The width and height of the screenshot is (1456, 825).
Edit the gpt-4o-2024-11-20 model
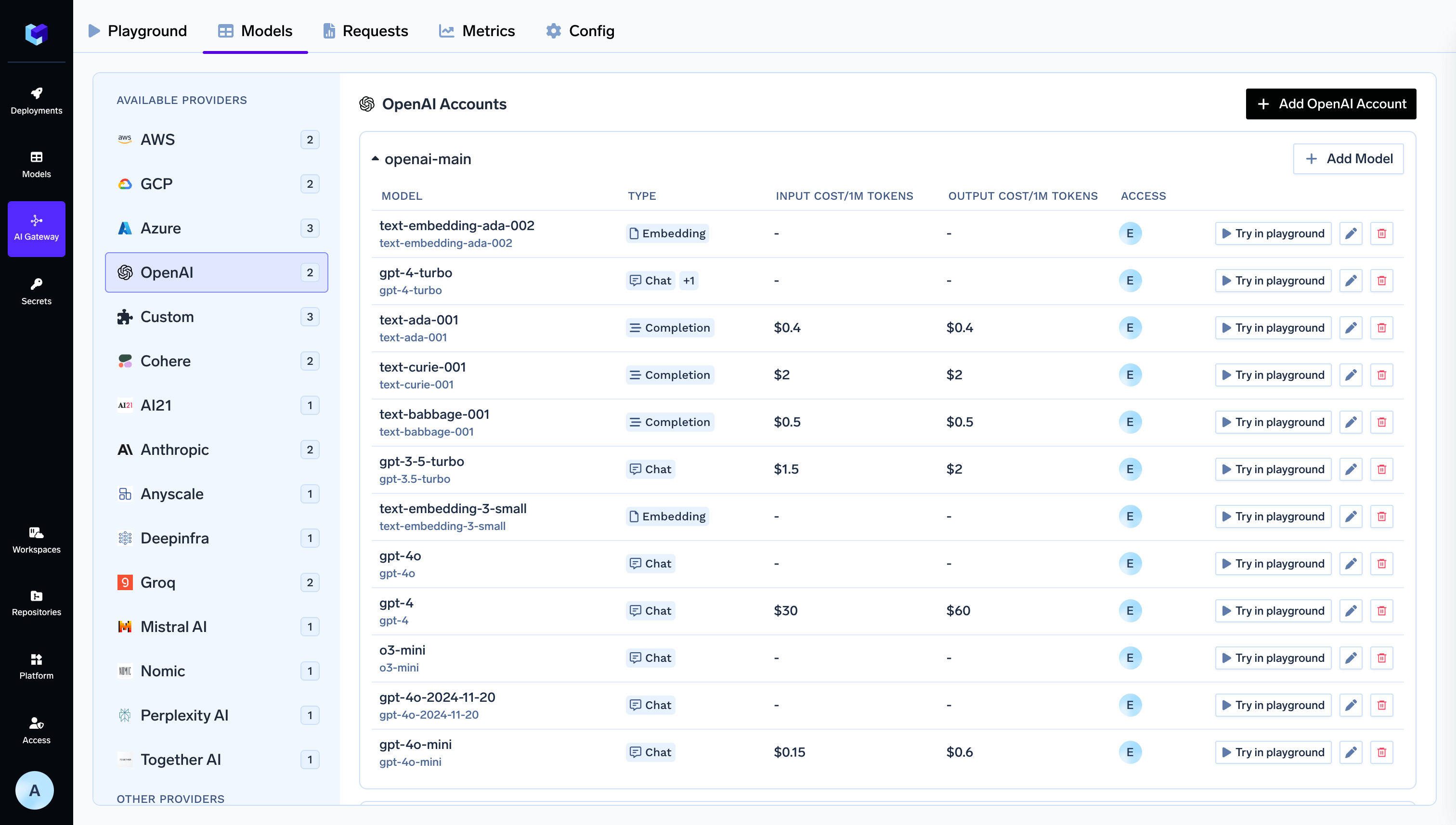coord(1351,705)
